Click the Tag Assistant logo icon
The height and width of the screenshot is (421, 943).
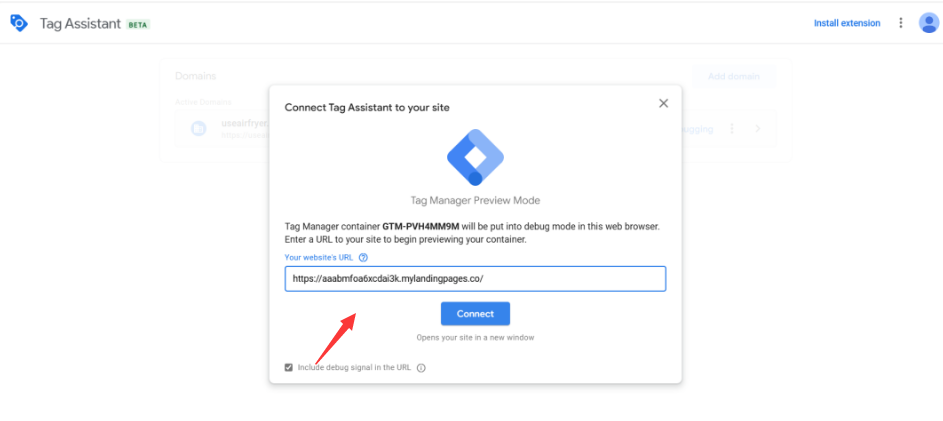[19, 22]
